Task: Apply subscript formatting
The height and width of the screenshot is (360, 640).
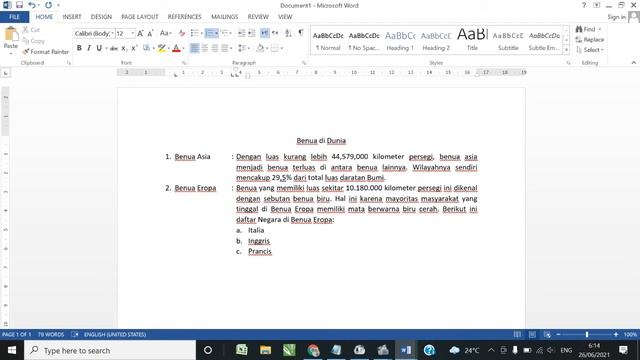Action: [x=124, y=48]
